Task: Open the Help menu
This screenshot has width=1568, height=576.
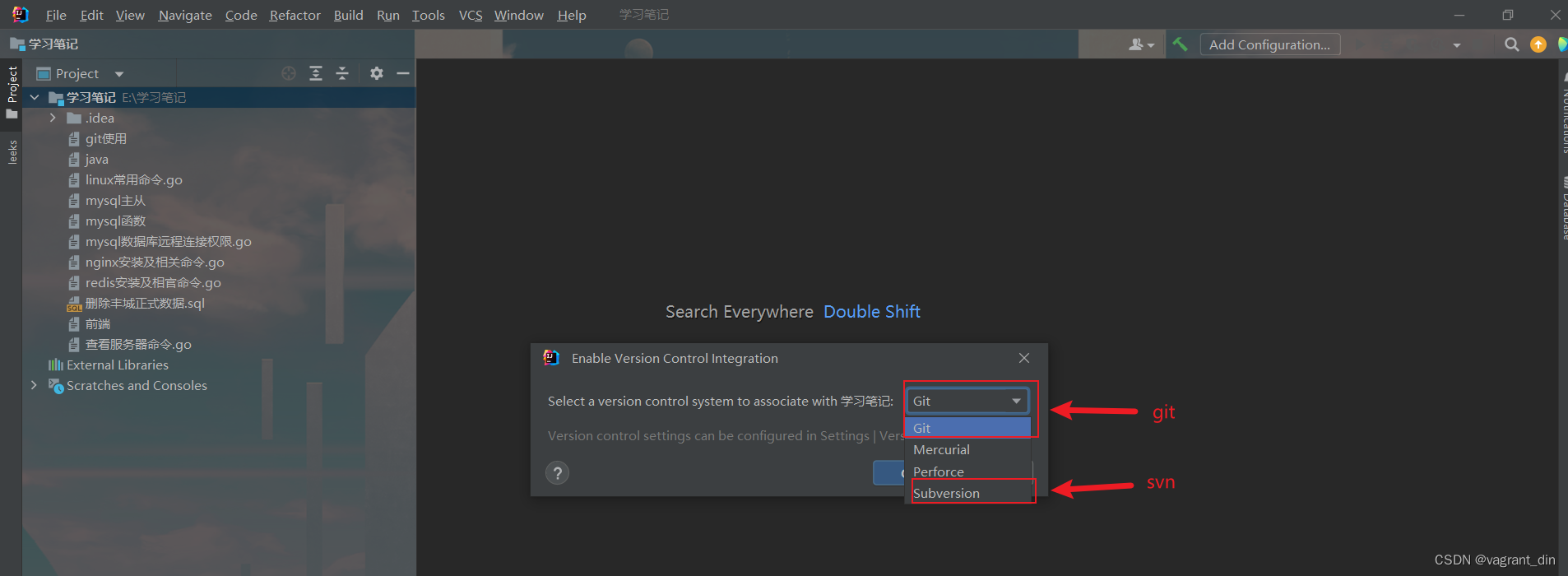Action: tap(572, 15)
